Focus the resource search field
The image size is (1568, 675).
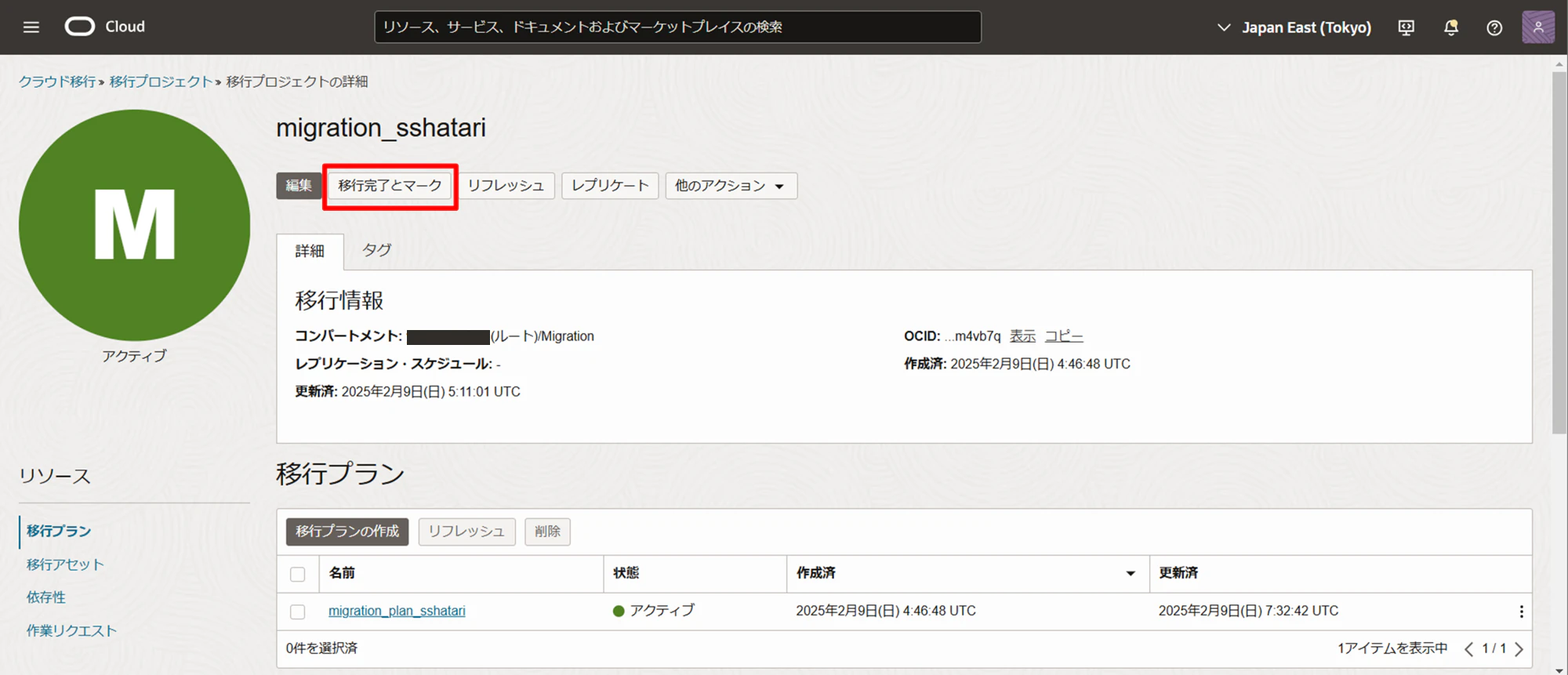[x=677, y=27]
